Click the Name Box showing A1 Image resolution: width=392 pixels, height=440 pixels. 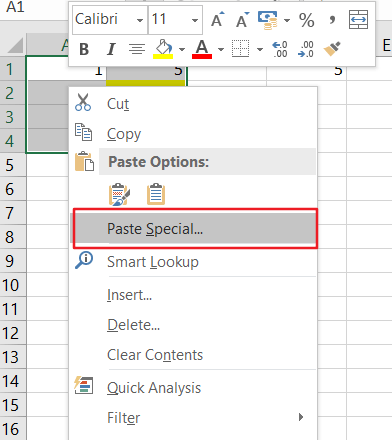(33, 7)
